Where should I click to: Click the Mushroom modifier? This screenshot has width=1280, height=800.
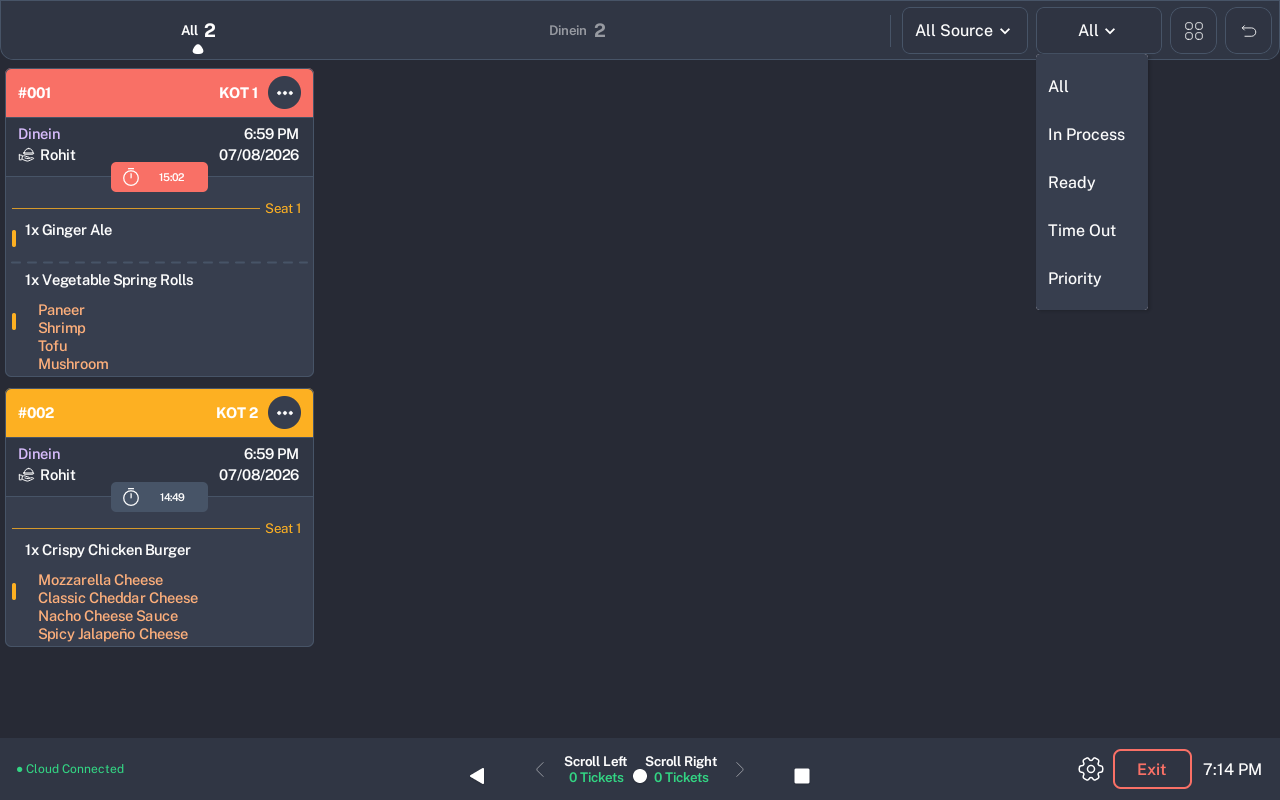pyautogui.click(x=73, y=364)
